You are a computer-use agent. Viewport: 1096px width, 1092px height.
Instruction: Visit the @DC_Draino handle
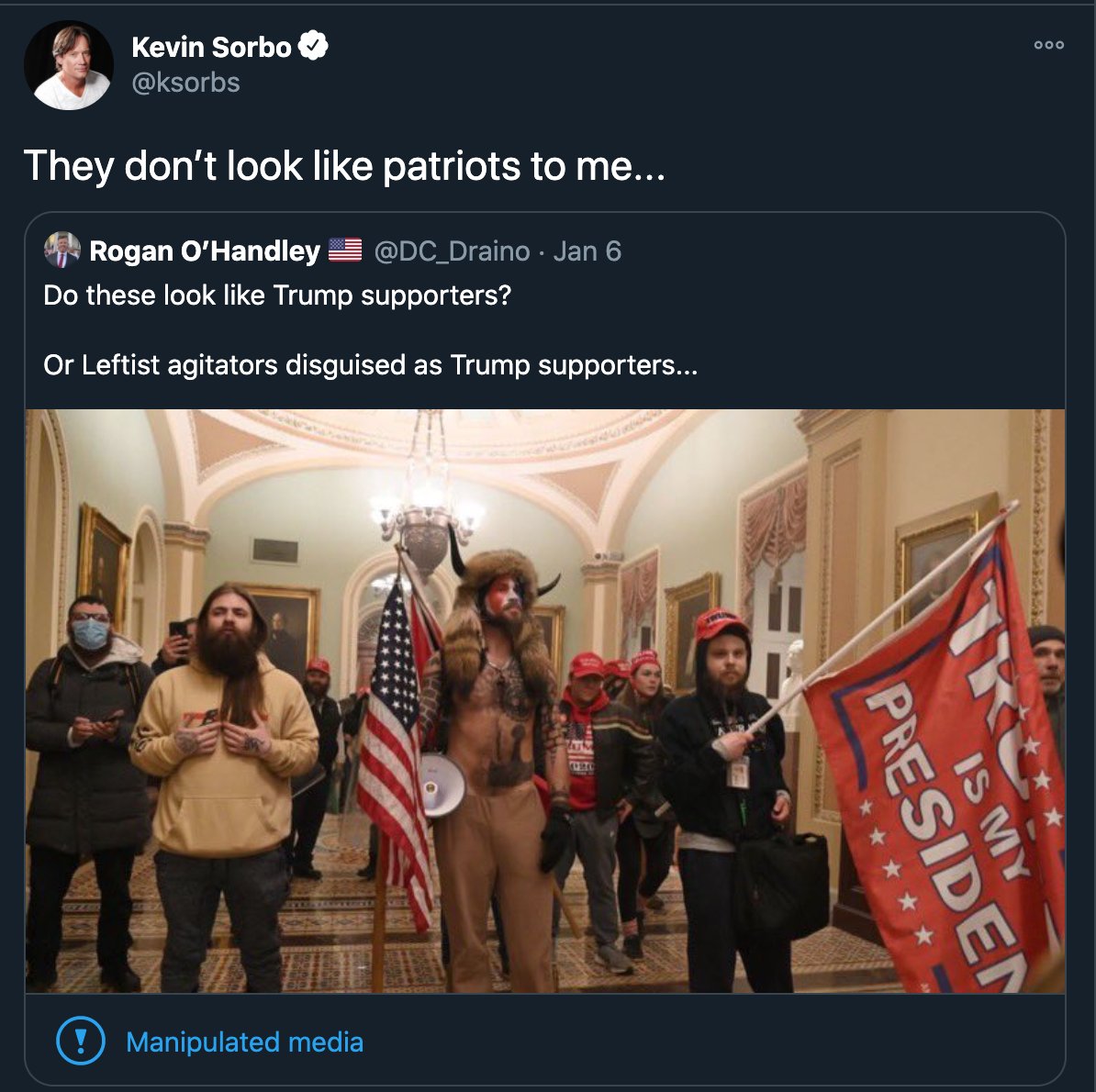tap(452, 251)
